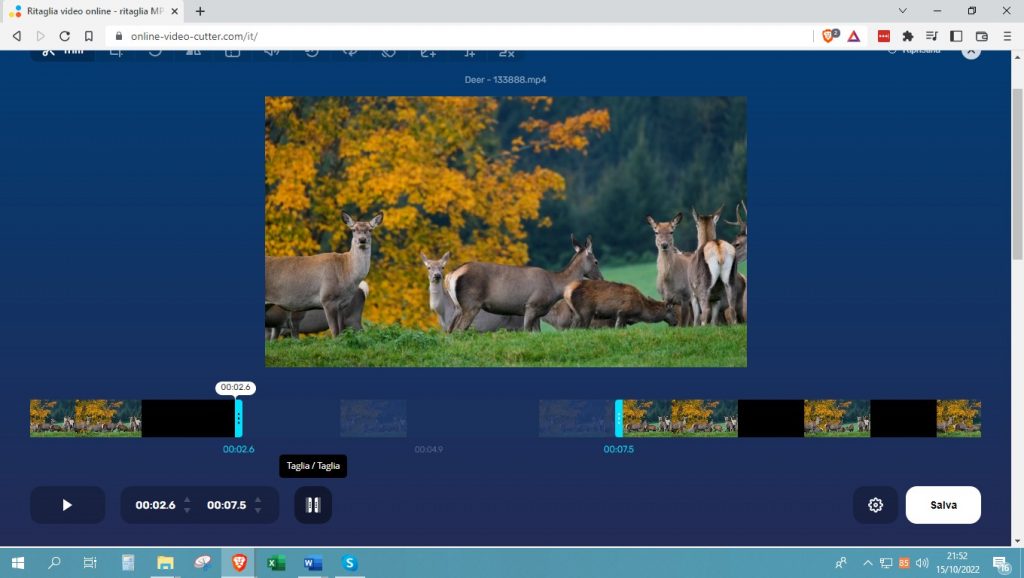Image resolution: width=1024 pixels, height=578 pixels.
Task: Click the start time field 00:02.6
Action: pyautogui.click(x=155, y=505)
